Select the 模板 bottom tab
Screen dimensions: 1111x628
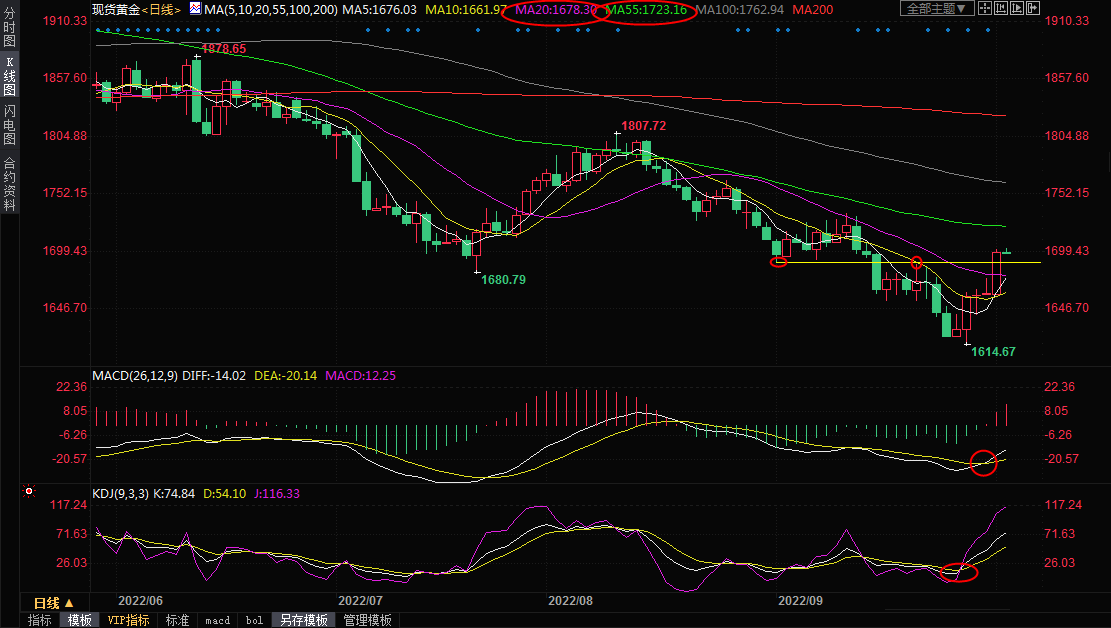(x=79, y=620)
